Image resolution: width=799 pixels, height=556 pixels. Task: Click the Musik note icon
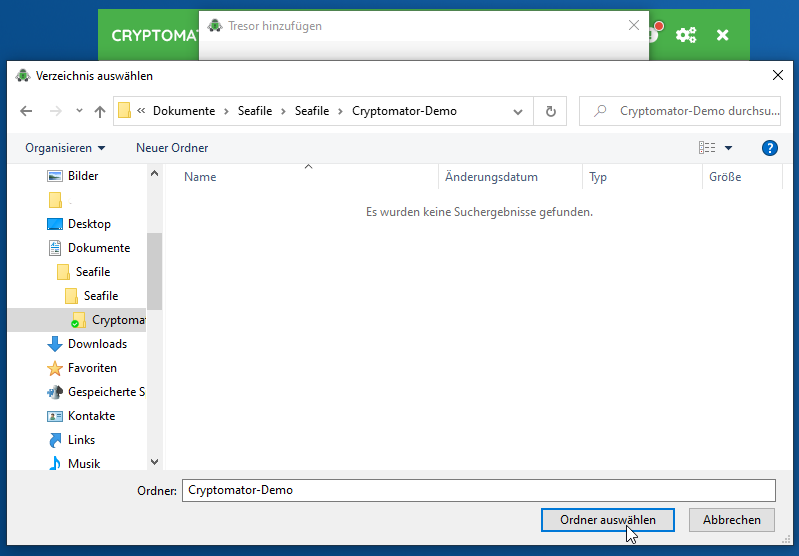tap(55, 464)
